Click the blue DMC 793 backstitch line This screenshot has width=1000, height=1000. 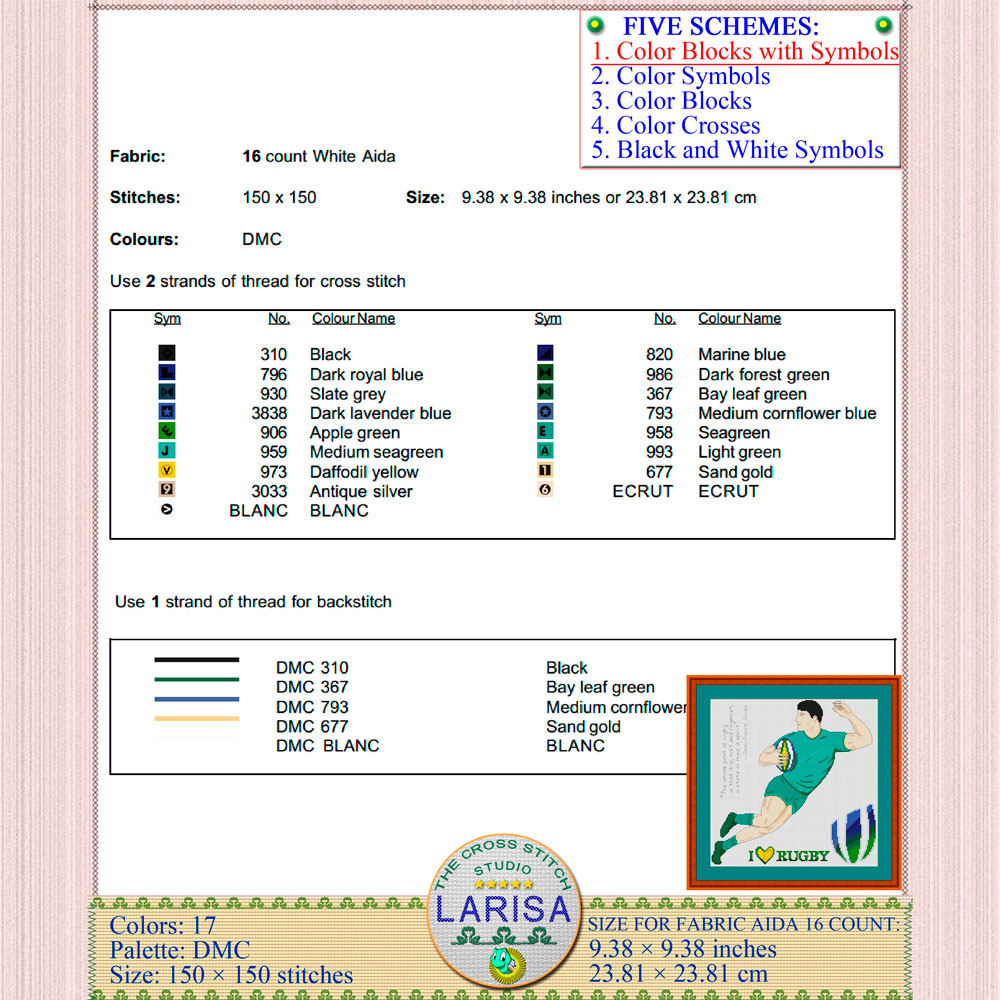point(196,699)
